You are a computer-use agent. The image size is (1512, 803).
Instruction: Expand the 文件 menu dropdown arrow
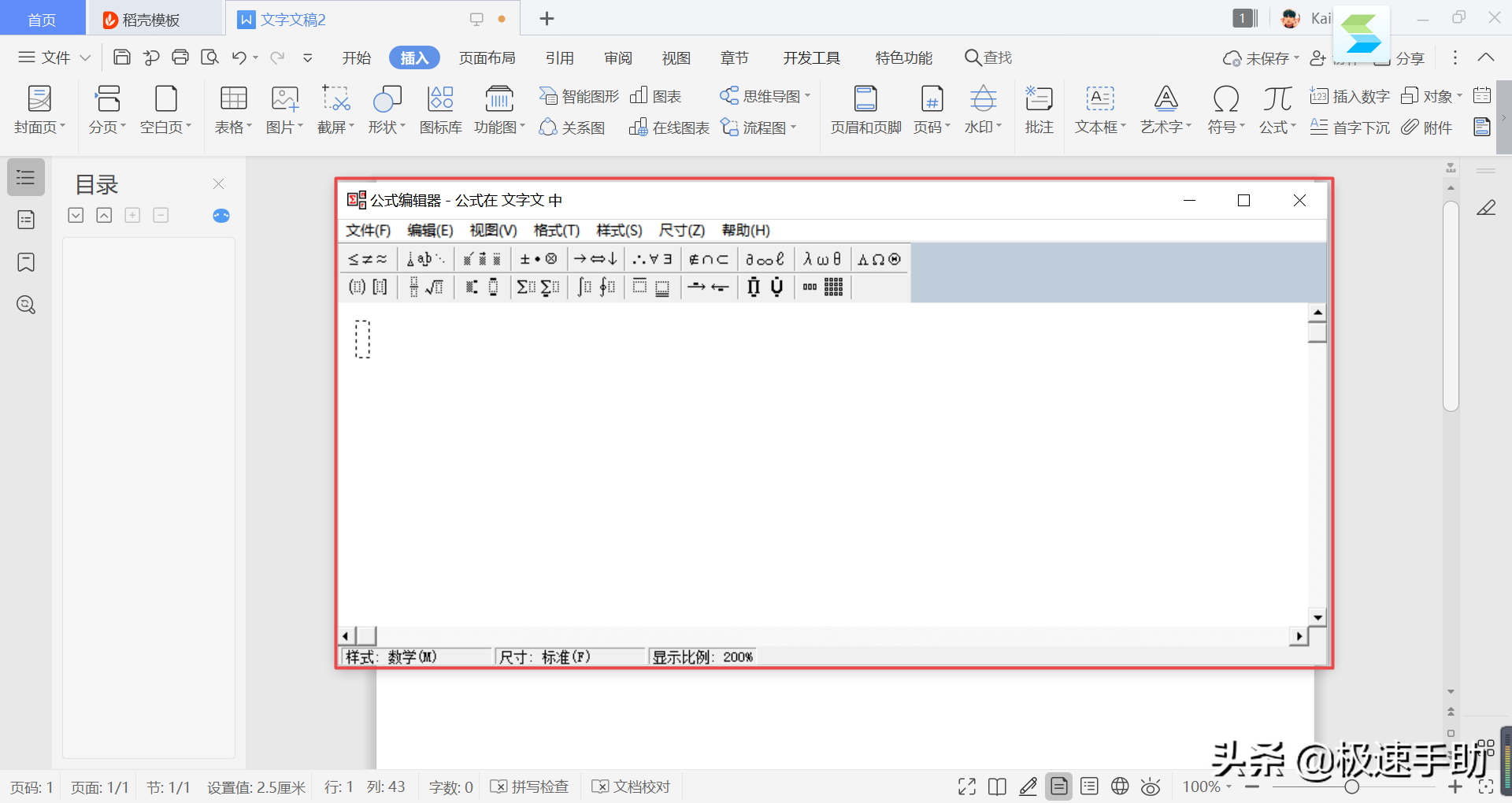pyautogui.click(x=85, y=57)
